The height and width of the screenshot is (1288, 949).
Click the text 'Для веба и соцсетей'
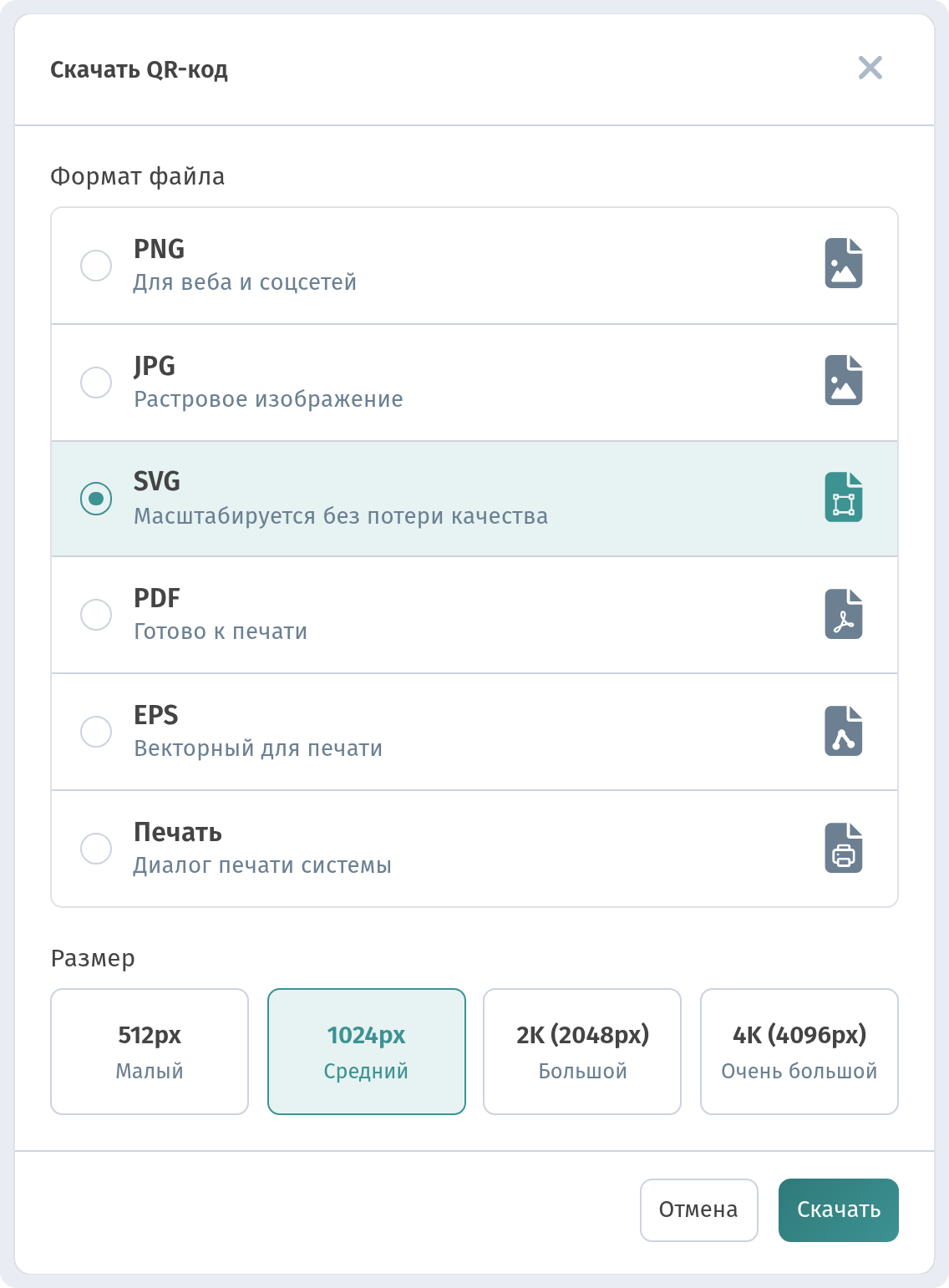245,282
